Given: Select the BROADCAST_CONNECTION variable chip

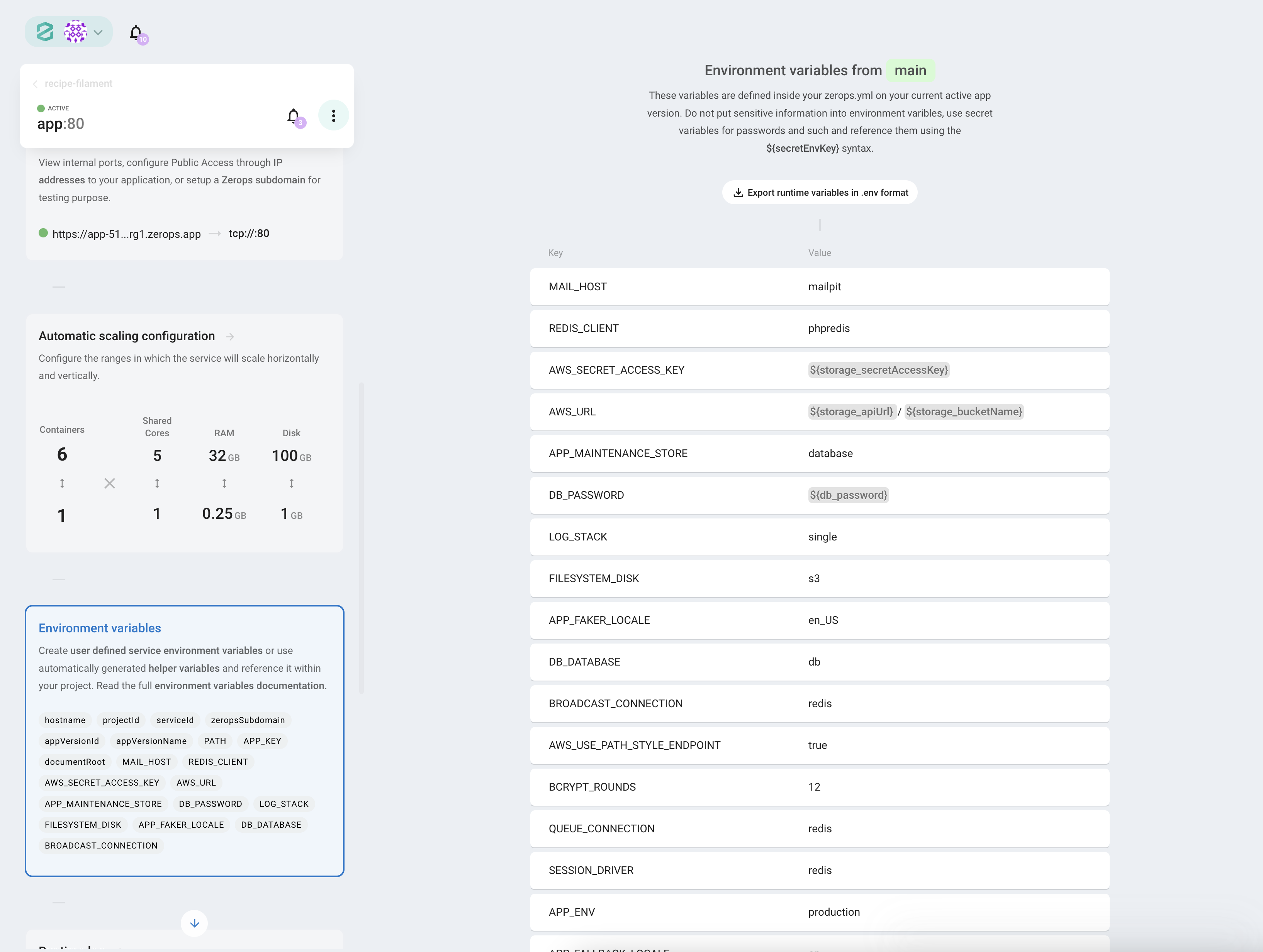Looking at the screenshot, I should [101, 846].
